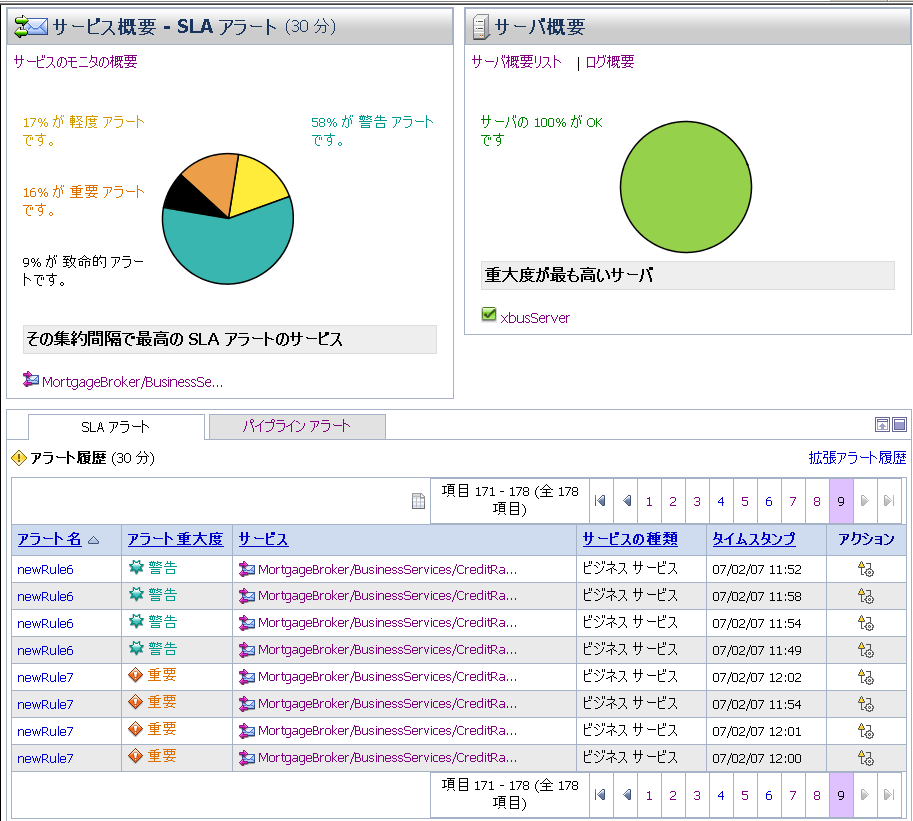Sort by アラート重大度 column
The height and width of the screenshot is (821, 913).
tap(175, 539)
